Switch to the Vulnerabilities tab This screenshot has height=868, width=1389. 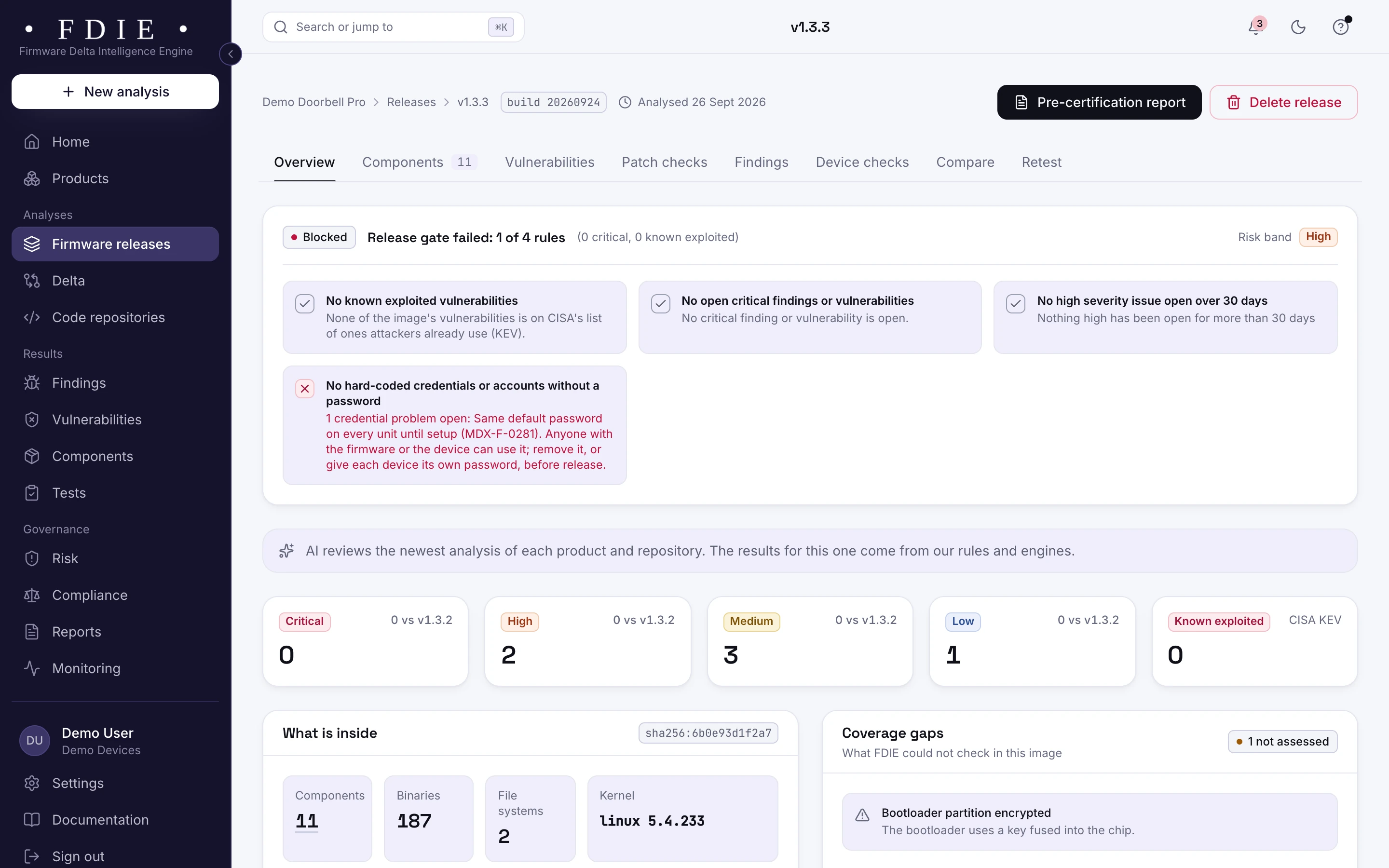[x=549, y=163]
